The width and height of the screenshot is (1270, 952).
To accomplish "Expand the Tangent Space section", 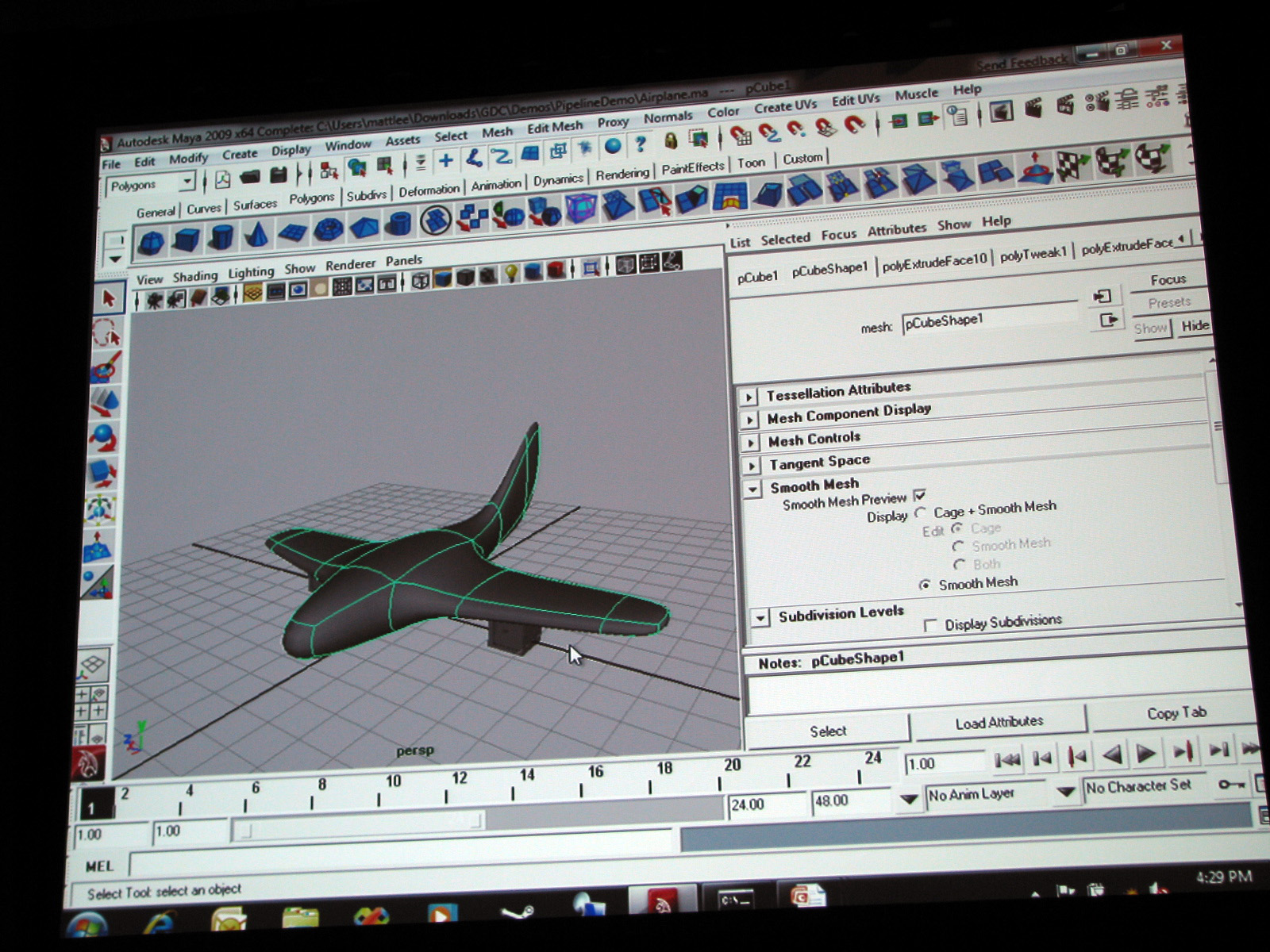I will point(750,465).
